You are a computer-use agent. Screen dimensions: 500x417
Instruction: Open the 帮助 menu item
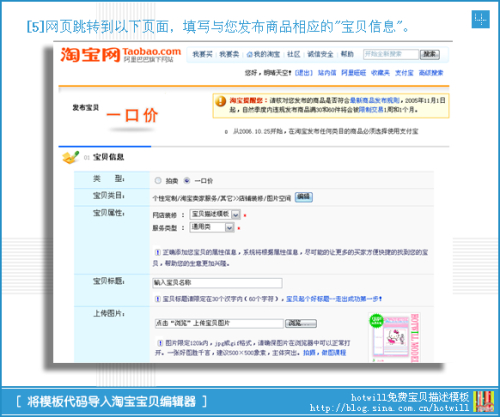click(347, 54)
